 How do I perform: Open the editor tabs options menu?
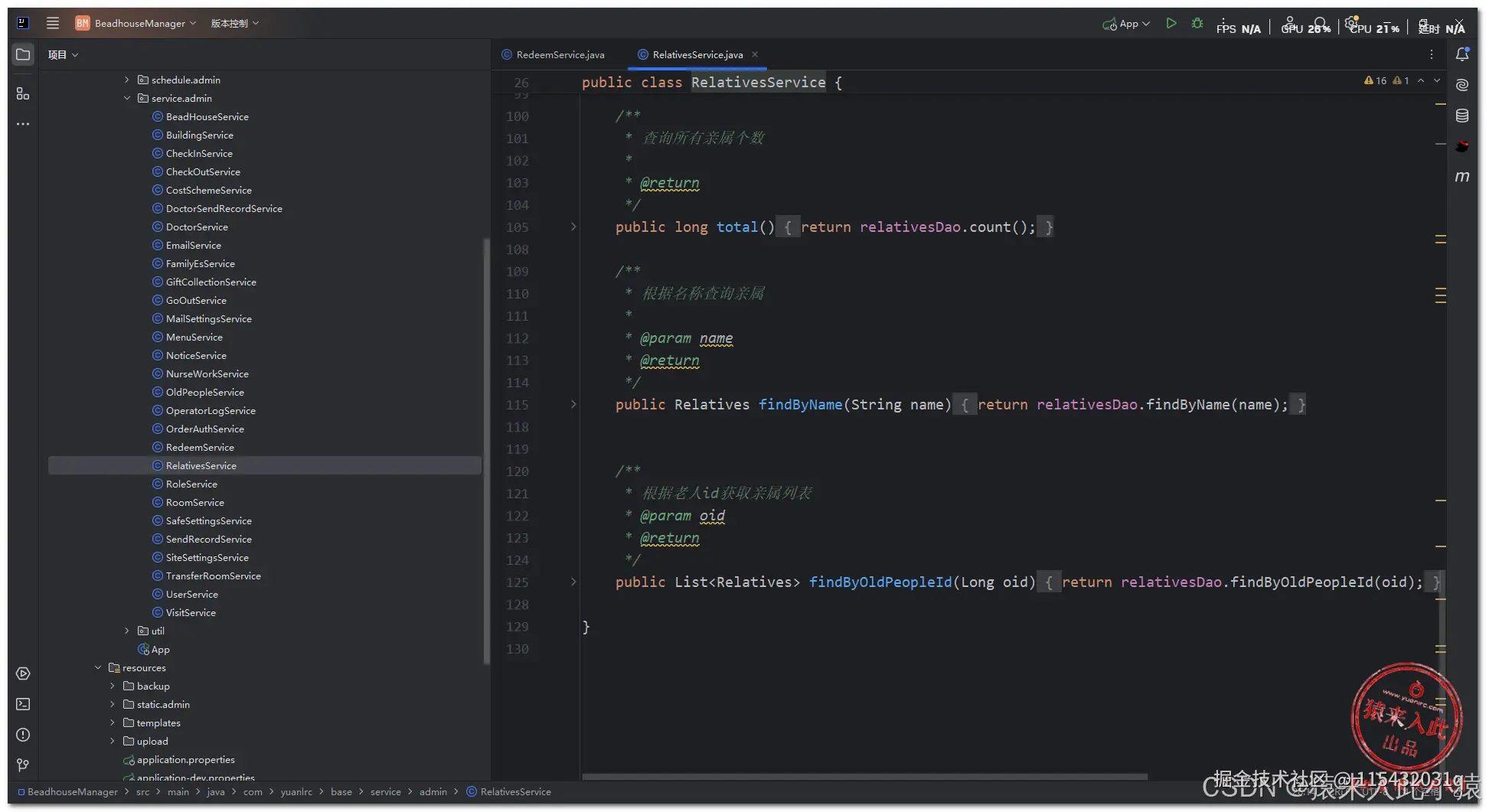click(x=1432, y=54)
